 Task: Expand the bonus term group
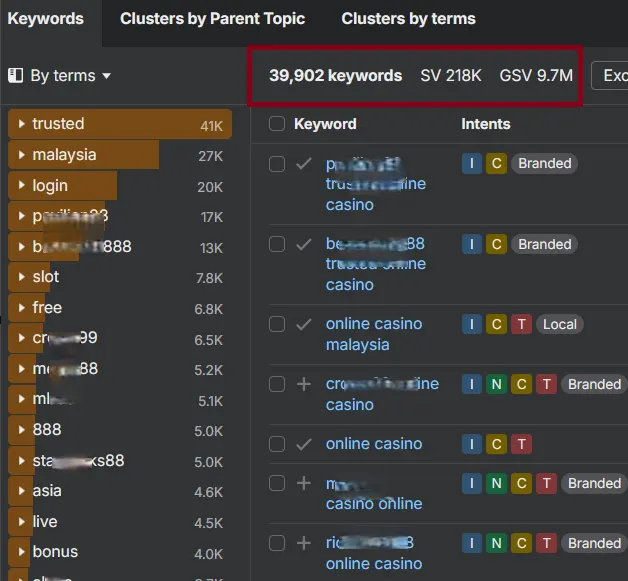click(x=22, y=552)
